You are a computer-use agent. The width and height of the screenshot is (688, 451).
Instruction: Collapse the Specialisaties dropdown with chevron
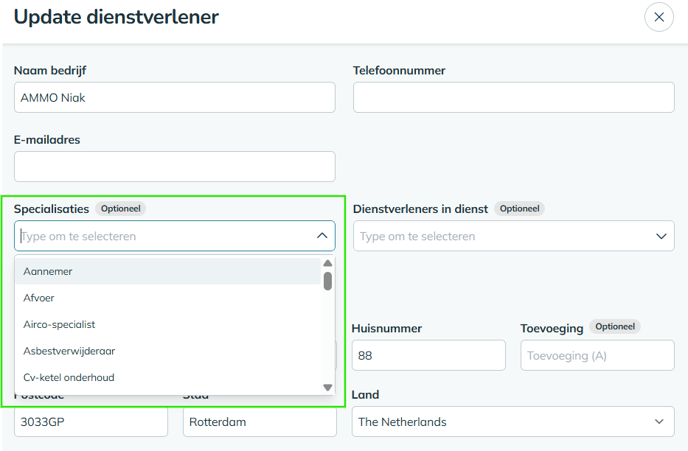coord(322,236)
